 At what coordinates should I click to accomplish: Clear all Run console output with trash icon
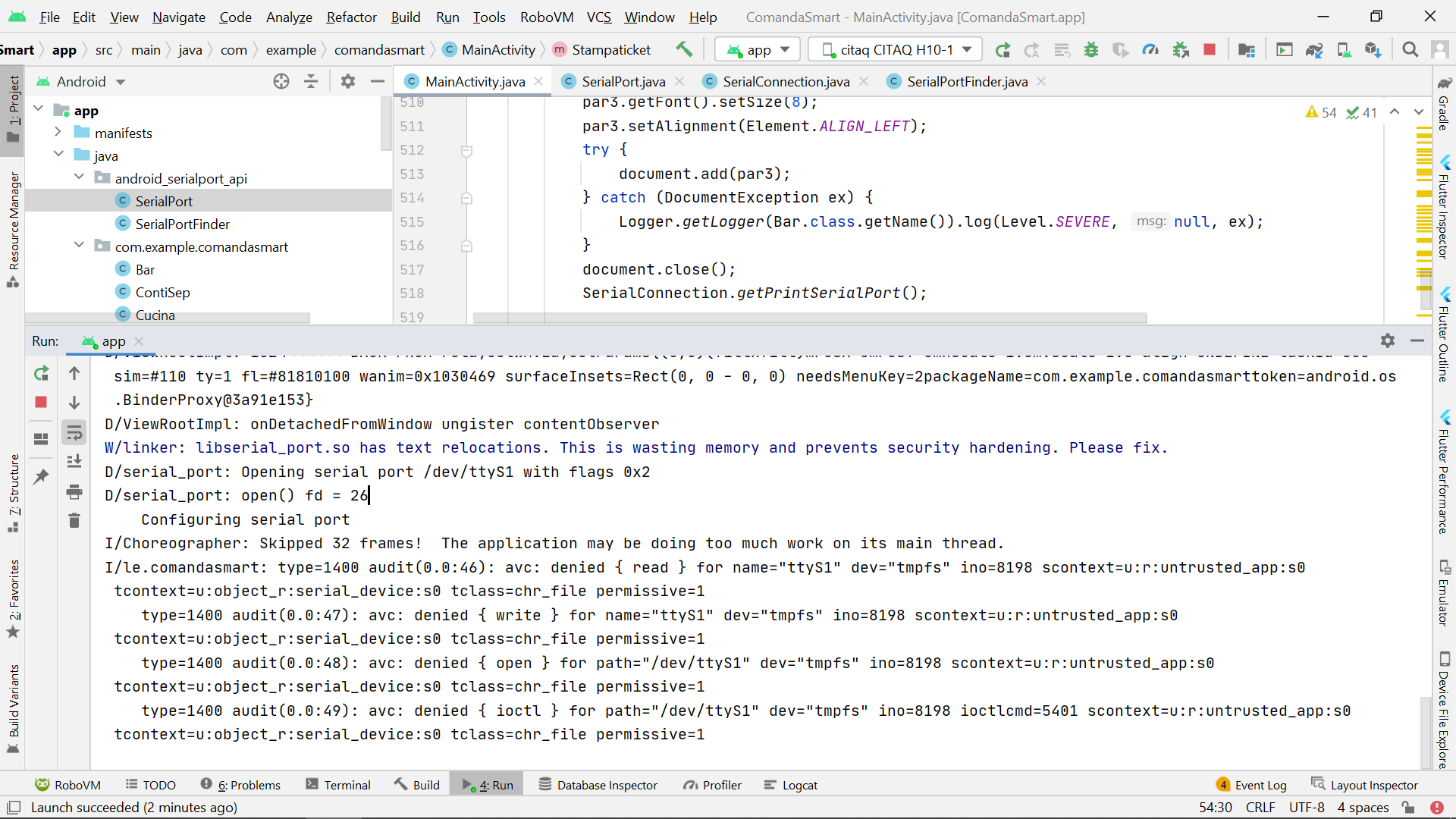(x=74, y=520)
